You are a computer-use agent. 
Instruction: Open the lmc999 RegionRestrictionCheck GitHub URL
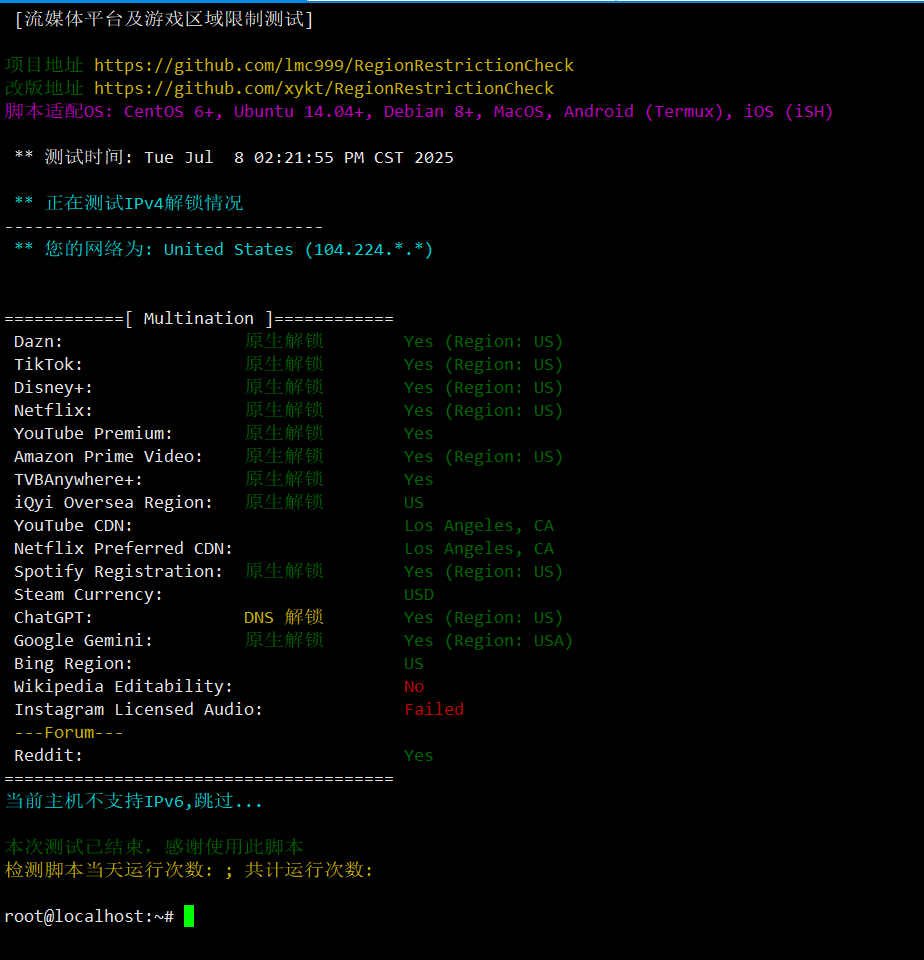point(334,66)
